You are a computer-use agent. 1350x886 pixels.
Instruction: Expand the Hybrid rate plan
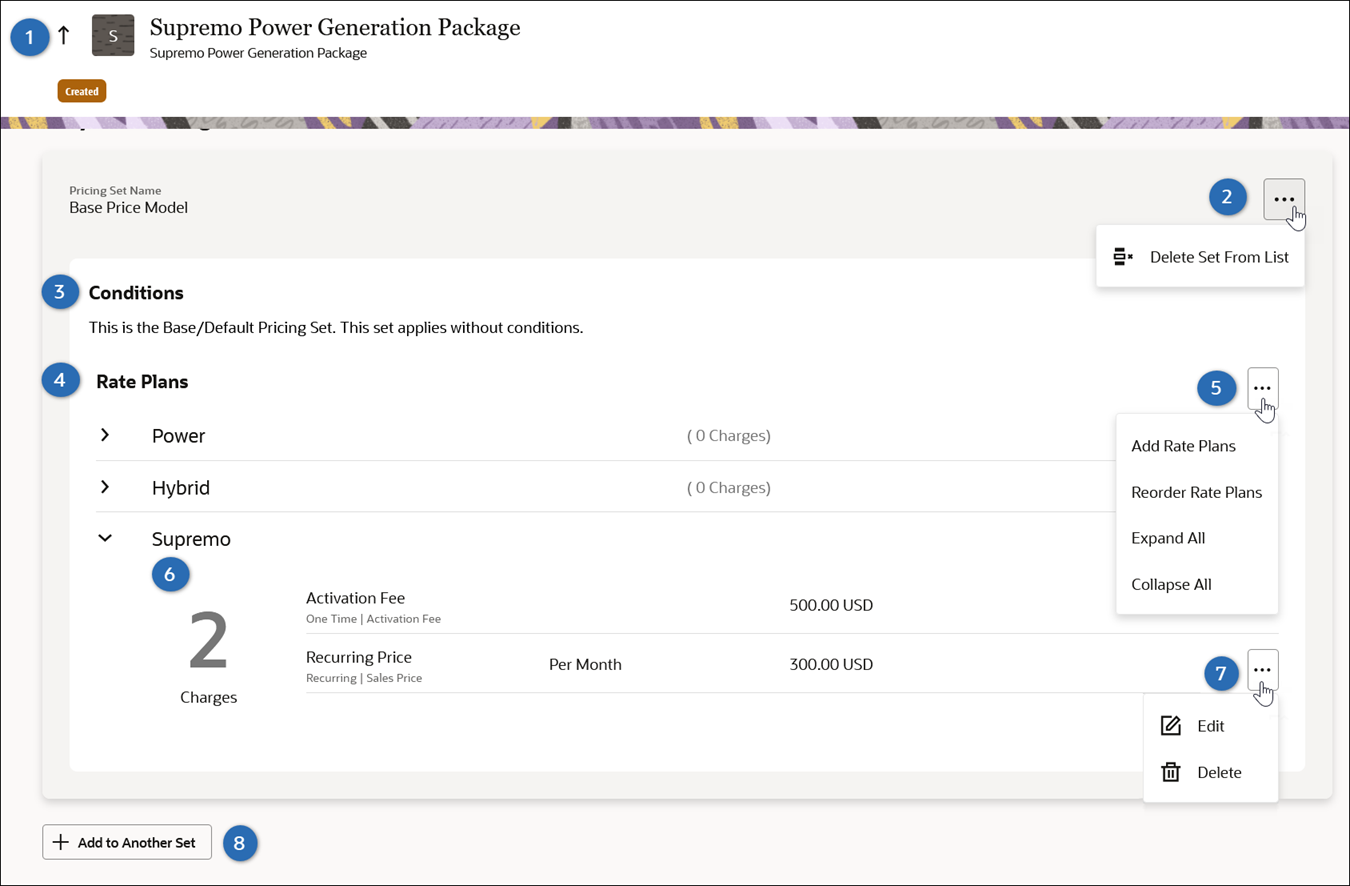tap(104, 487)
